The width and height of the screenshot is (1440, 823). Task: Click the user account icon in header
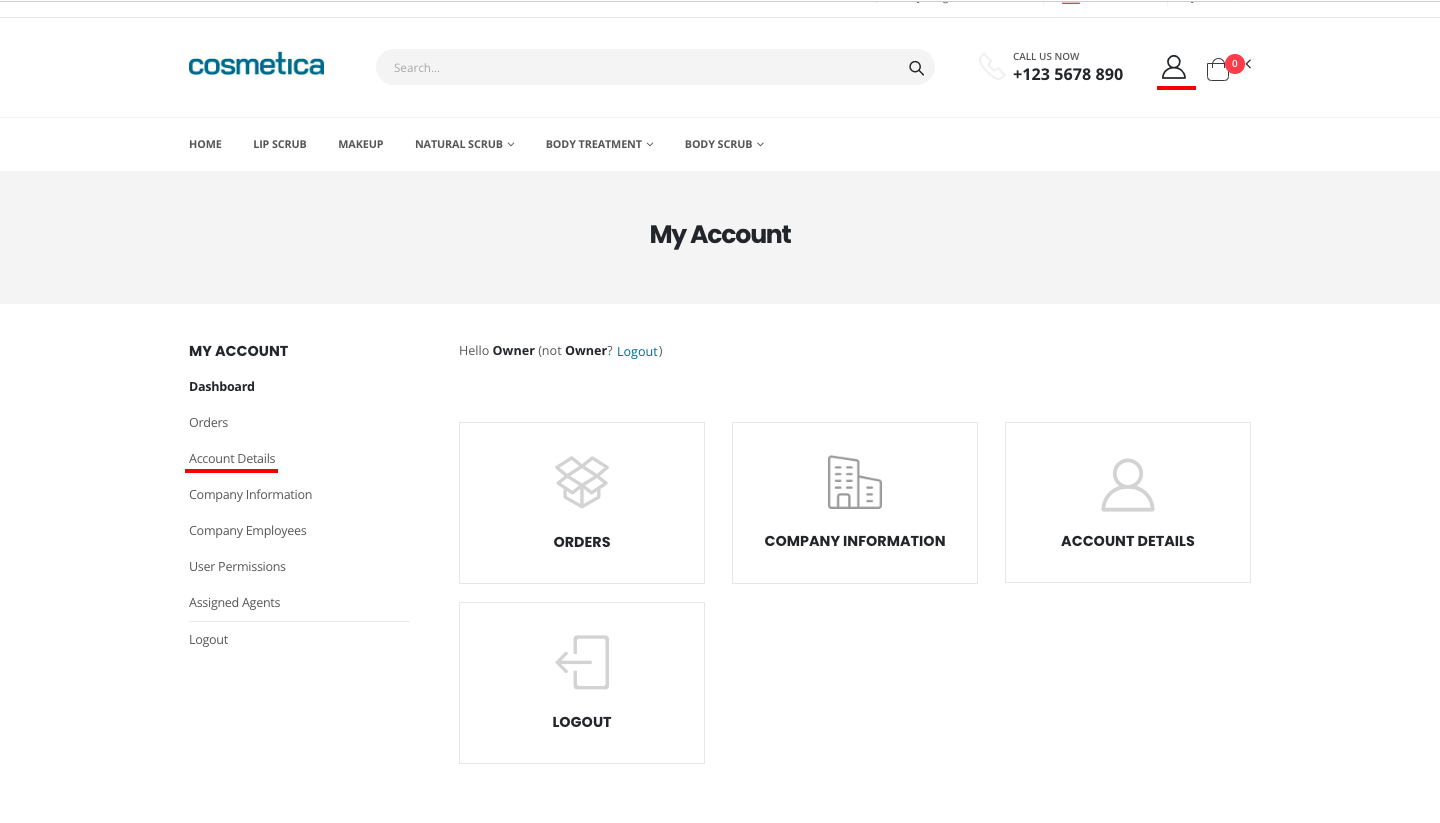point(1174,68)
